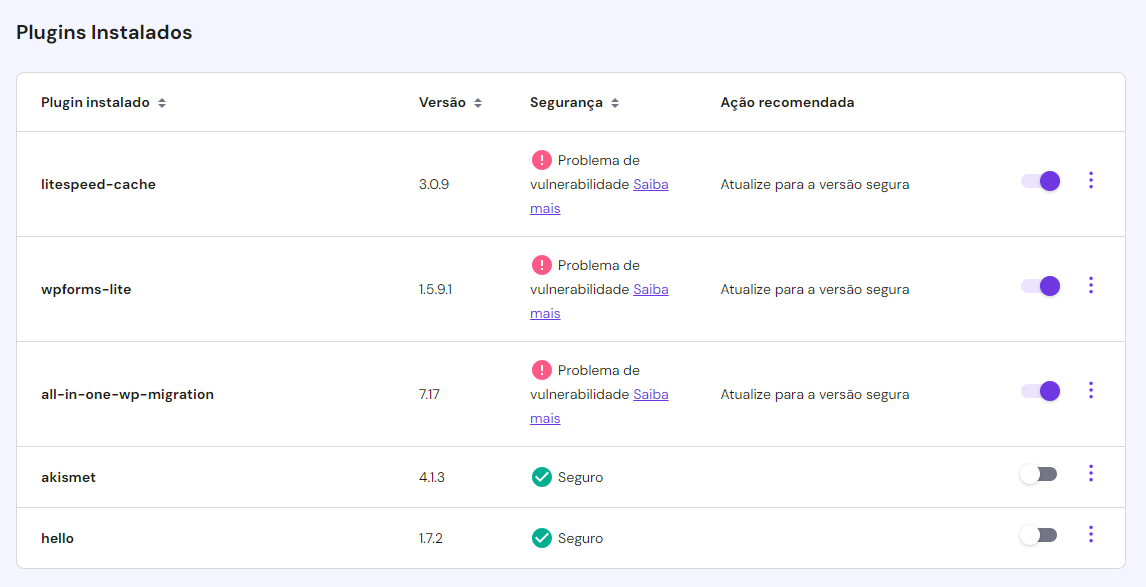Click the three-dot menu icon for akismet
This screenshot has width=1146, height=587.
click(x=1091, y=473)
